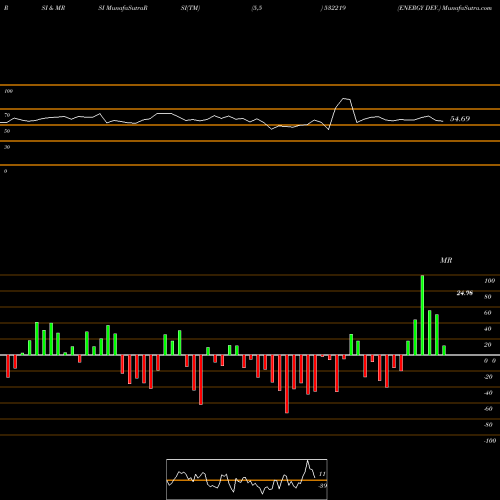Click the RSI axis label 30

[7, 147]
